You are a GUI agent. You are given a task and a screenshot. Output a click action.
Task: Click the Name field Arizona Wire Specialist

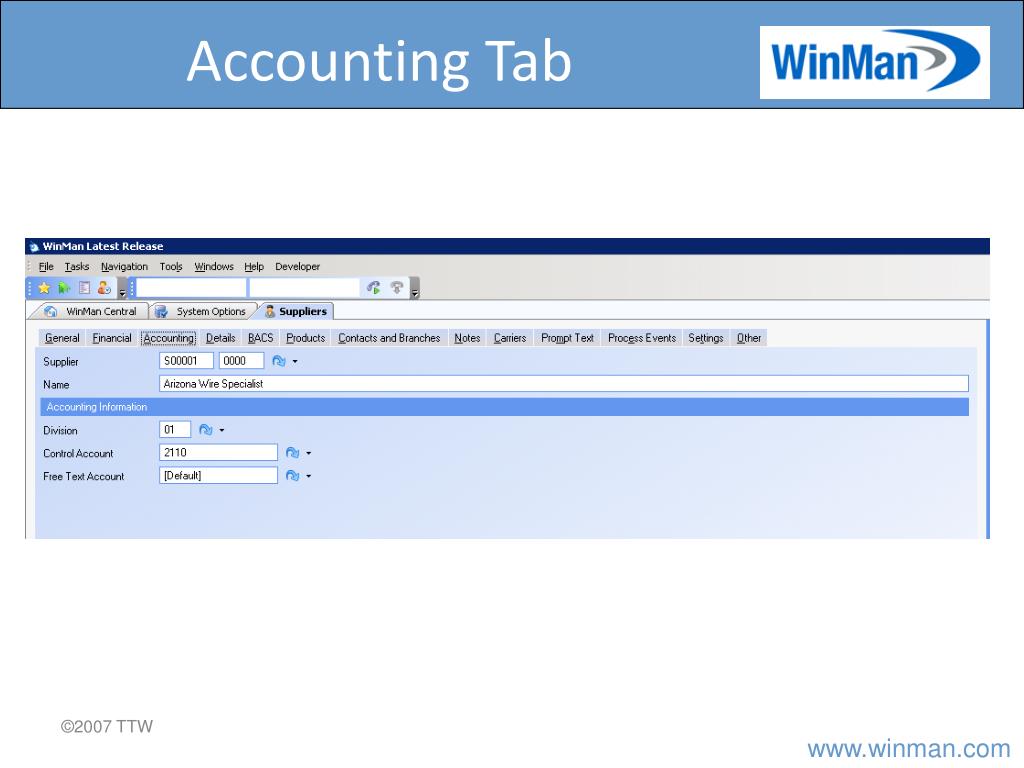[x=564, y=384]
